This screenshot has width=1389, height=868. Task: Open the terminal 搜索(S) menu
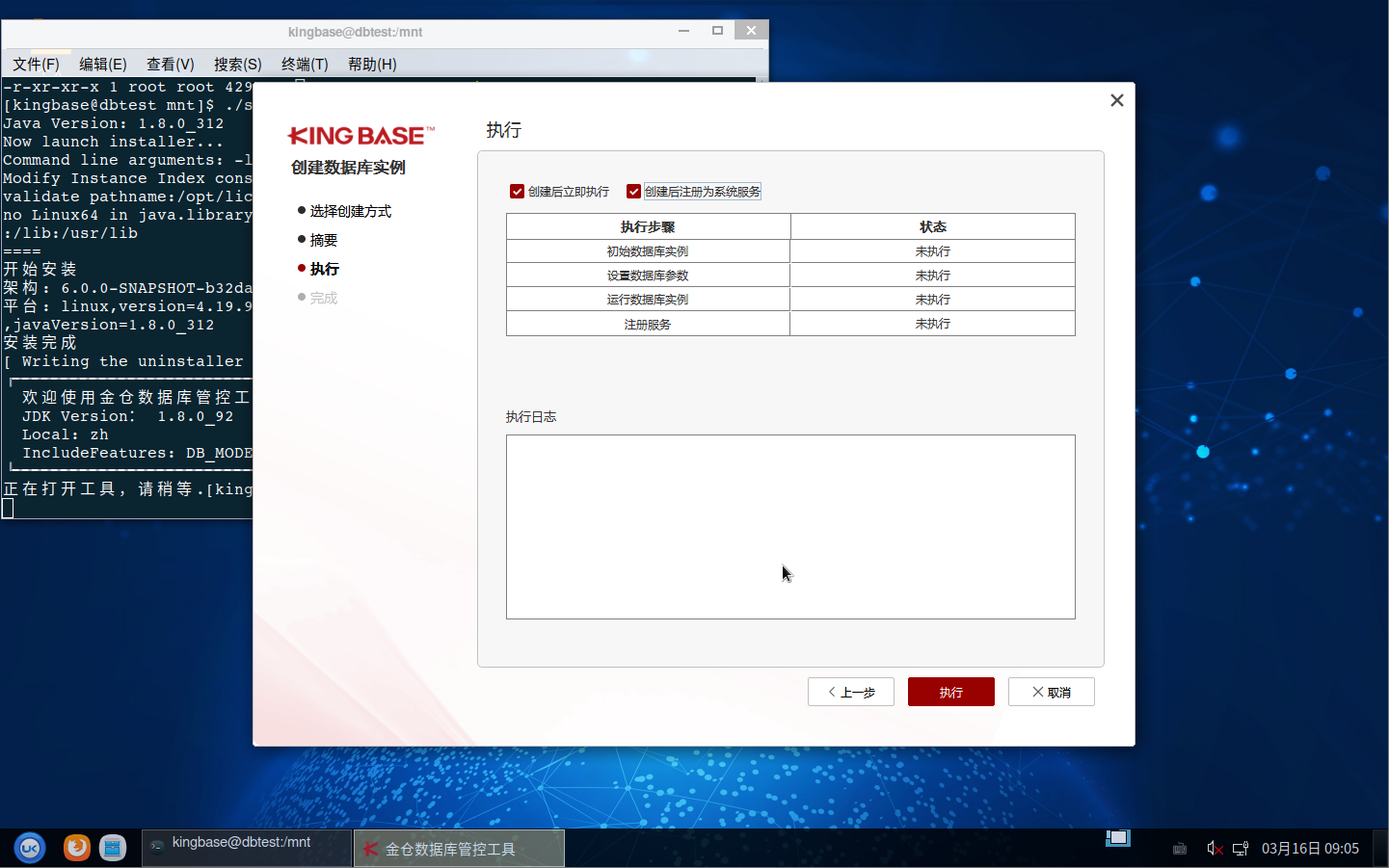coord(237,65)
